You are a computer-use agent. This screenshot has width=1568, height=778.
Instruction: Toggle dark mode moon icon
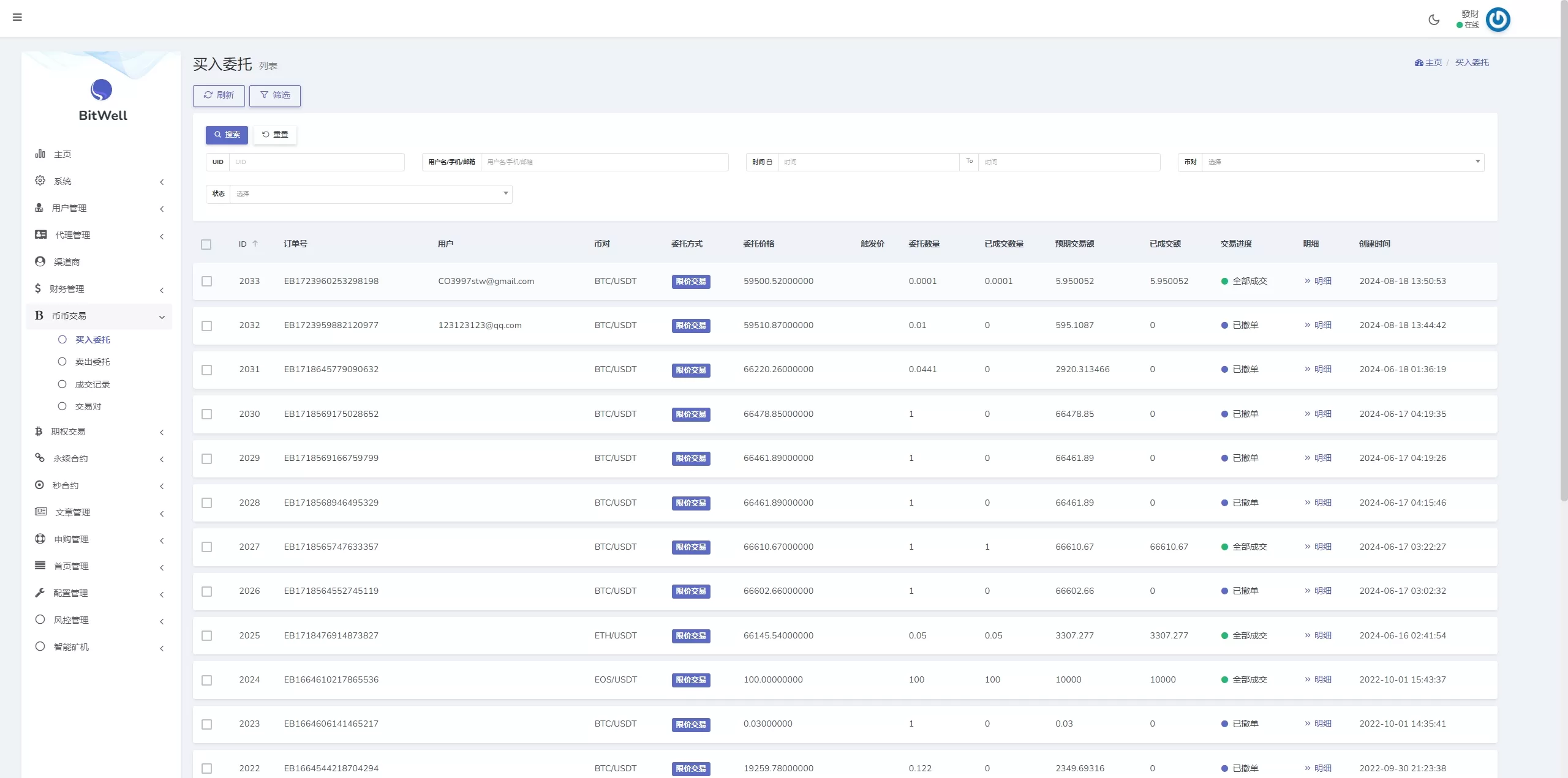coord(1434,20)
